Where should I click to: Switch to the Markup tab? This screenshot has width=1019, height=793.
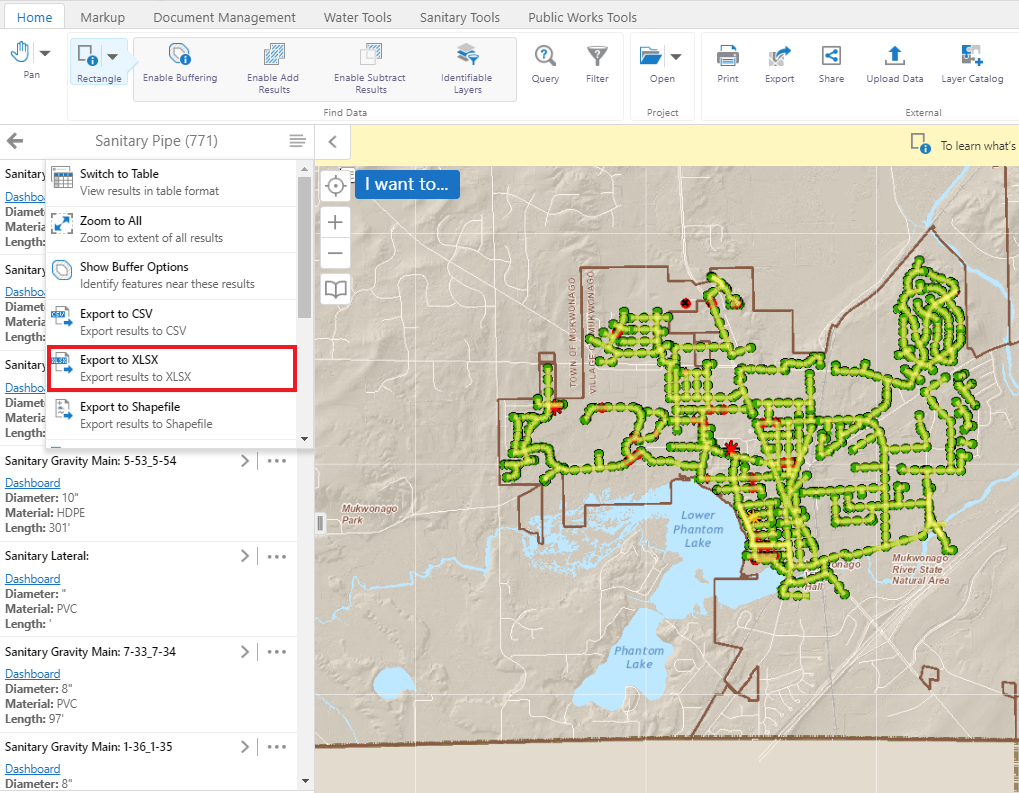(x=103, y=17)
